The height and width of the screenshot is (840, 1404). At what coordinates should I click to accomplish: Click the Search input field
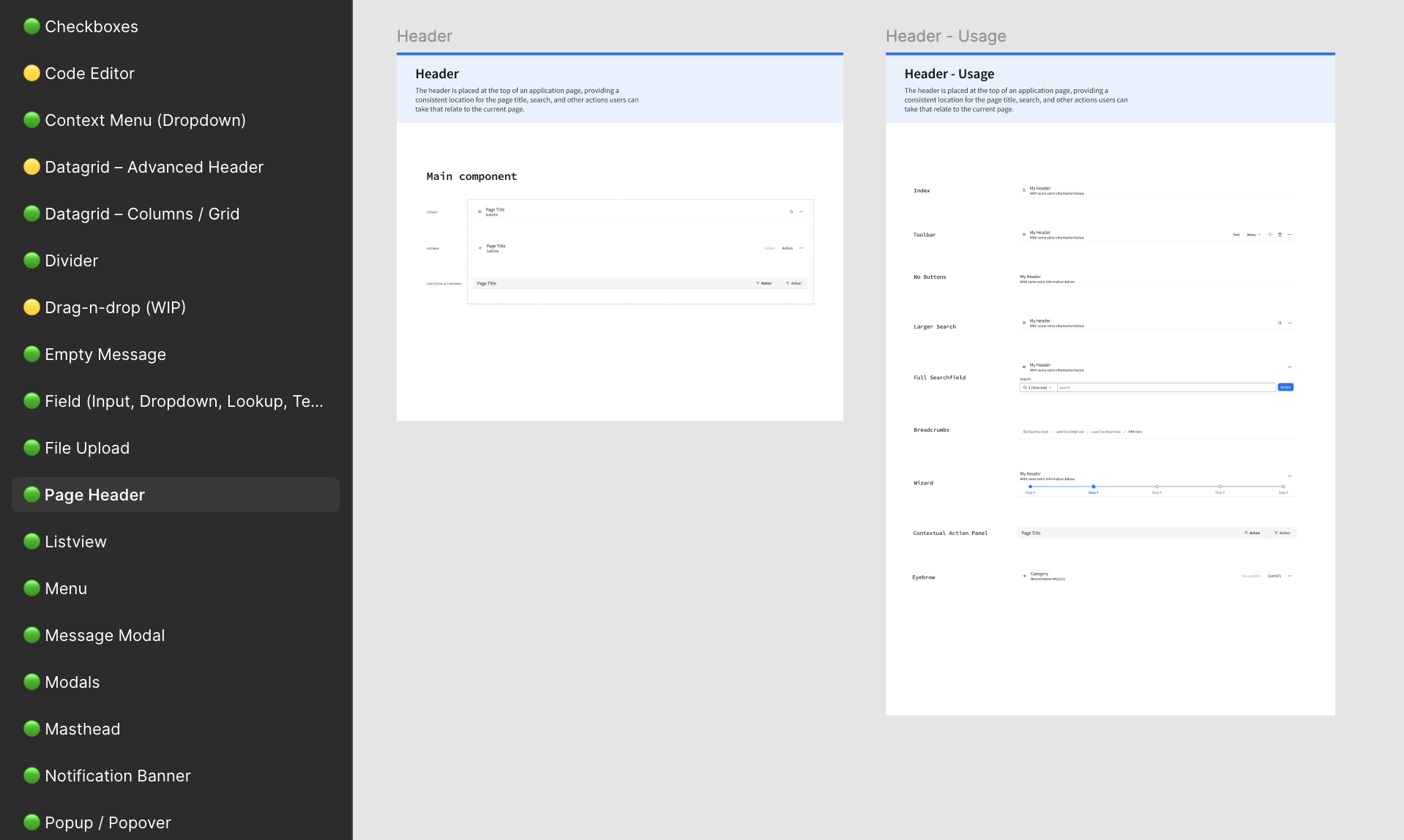(x=1166, y=388)
